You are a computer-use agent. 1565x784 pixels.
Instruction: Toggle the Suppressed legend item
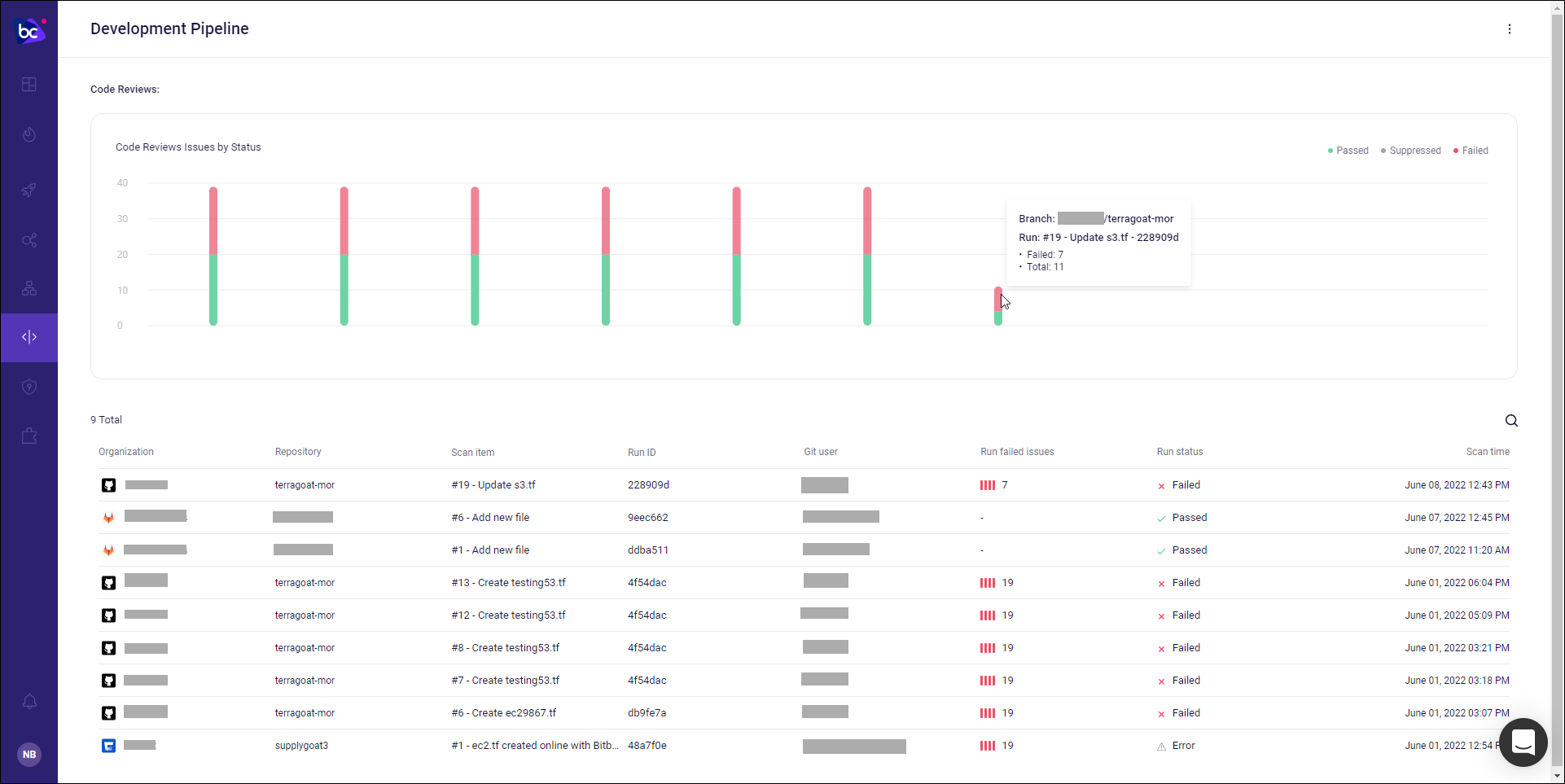(x=1411, y=151)
